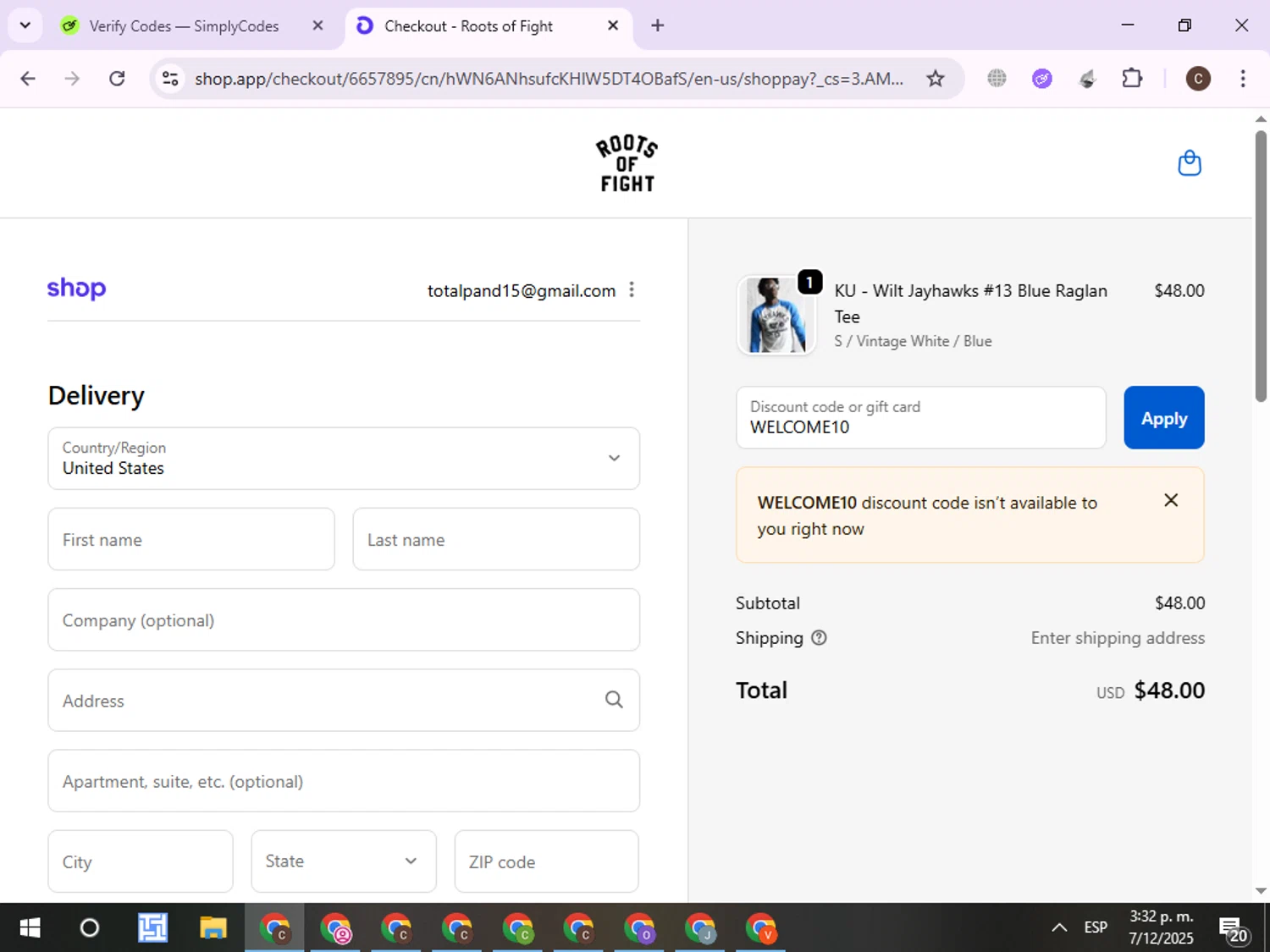Image resolution: width=1270 pixels, height=952 pixels.
Task: Click the Subtotal label
Action: [x=768, y=603]
